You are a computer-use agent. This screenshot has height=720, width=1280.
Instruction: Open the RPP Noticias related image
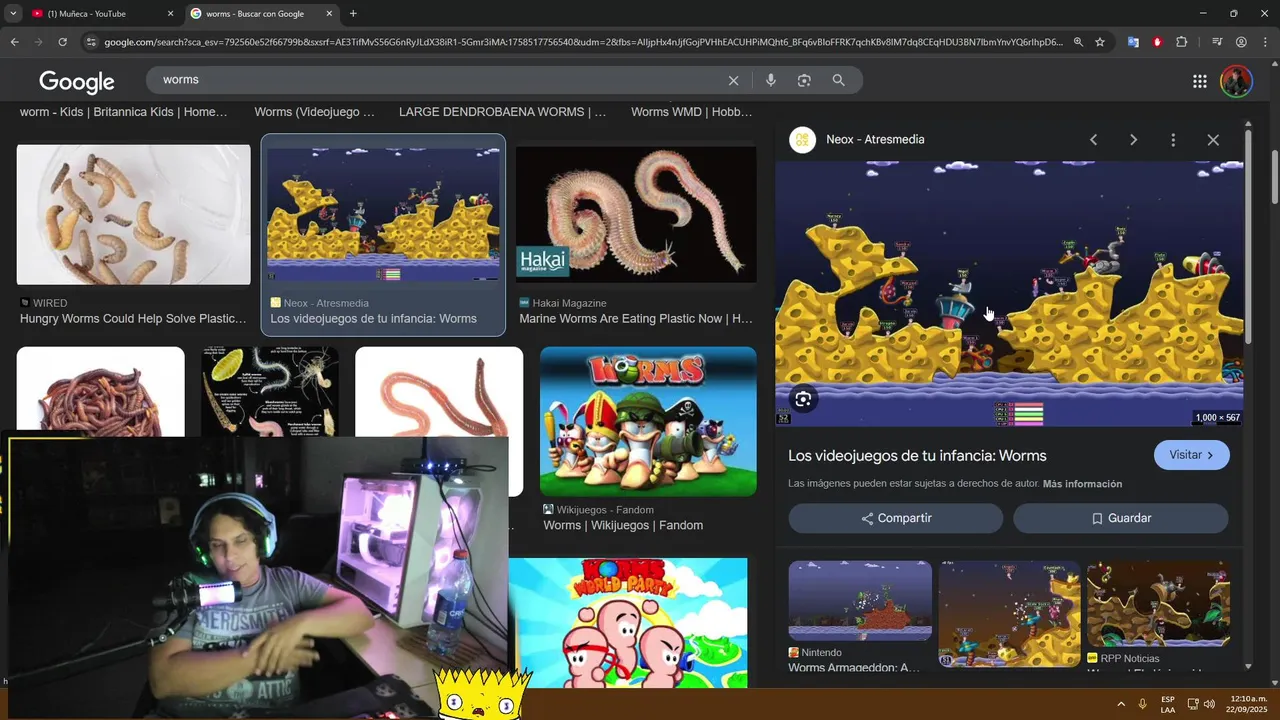pos(1158,604)
